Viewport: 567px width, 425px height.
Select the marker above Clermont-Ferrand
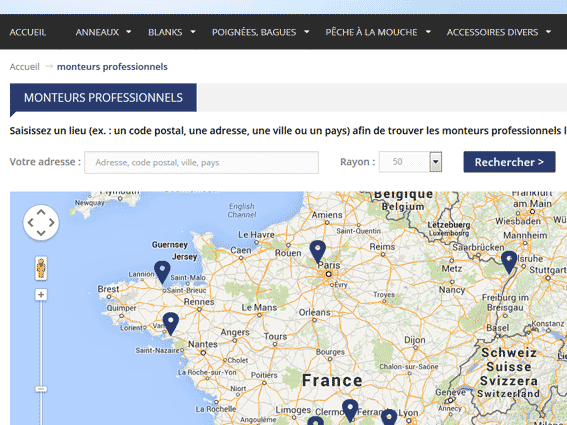pyautogui.click(x=350, y=411)
